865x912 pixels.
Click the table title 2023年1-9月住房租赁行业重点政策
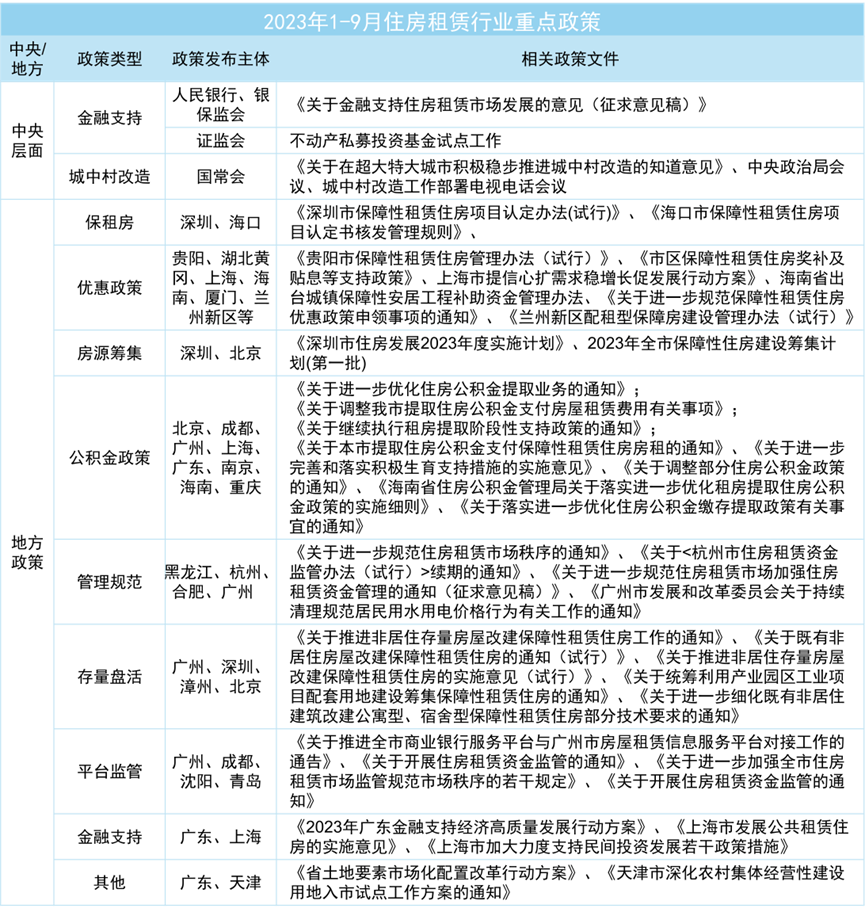tap(432, 22)
